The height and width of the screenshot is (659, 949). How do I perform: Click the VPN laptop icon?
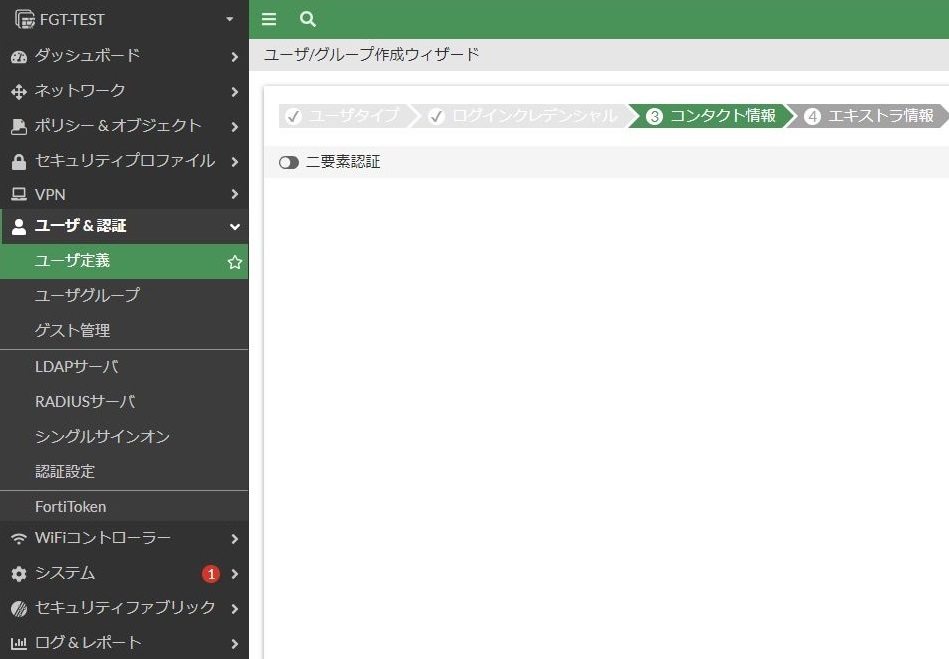[19, 194]
